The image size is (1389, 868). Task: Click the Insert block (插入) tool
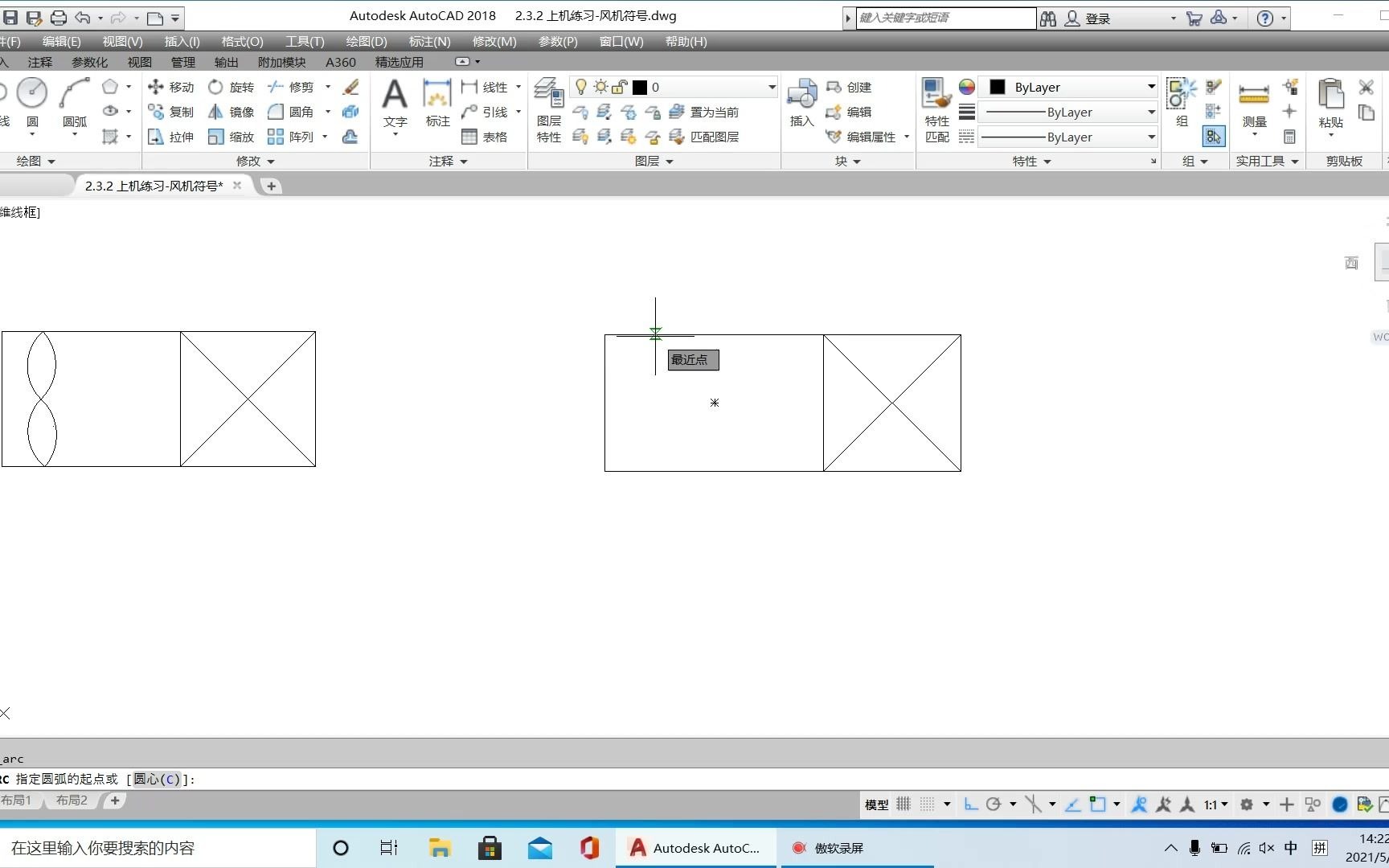coord(801,103)
